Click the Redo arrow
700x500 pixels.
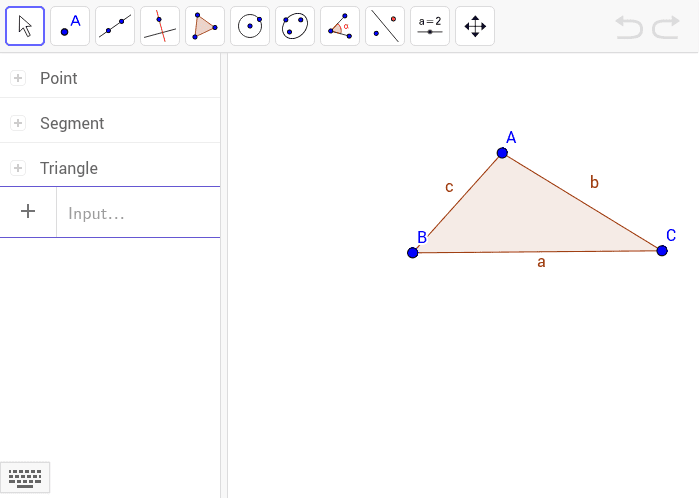point(666,27)
